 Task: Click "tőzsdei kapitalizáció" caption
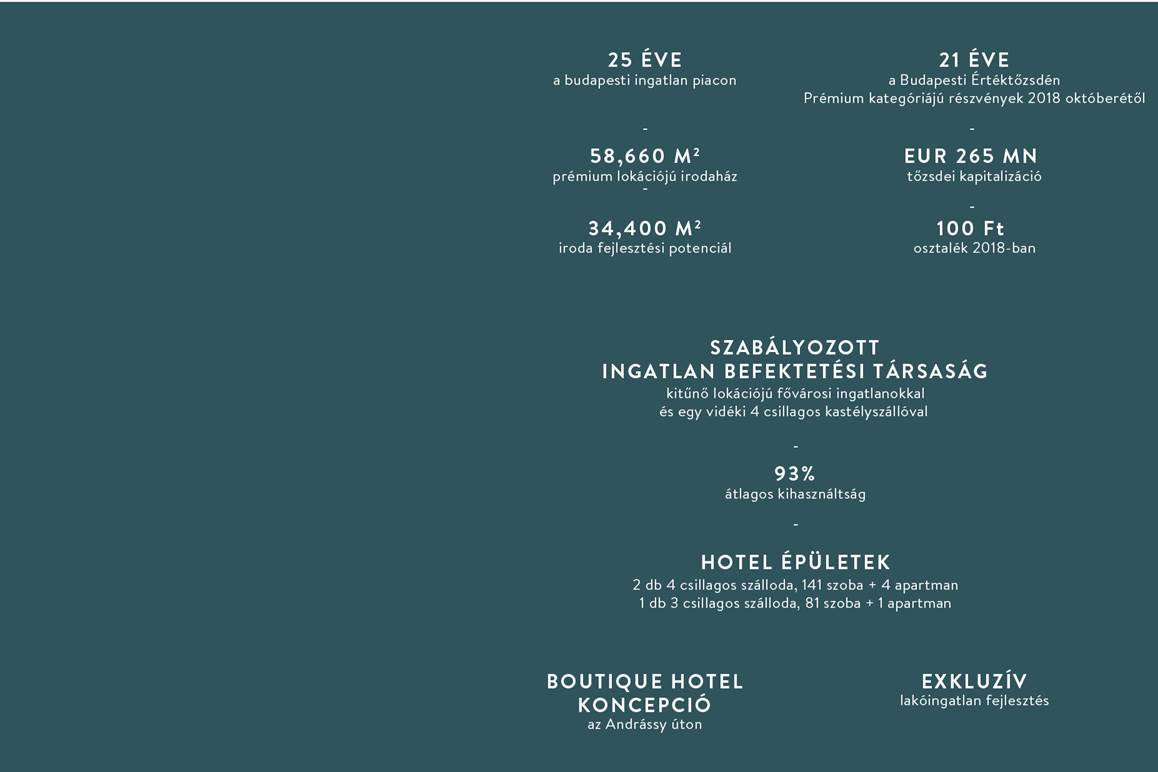[x=974, y=177]
